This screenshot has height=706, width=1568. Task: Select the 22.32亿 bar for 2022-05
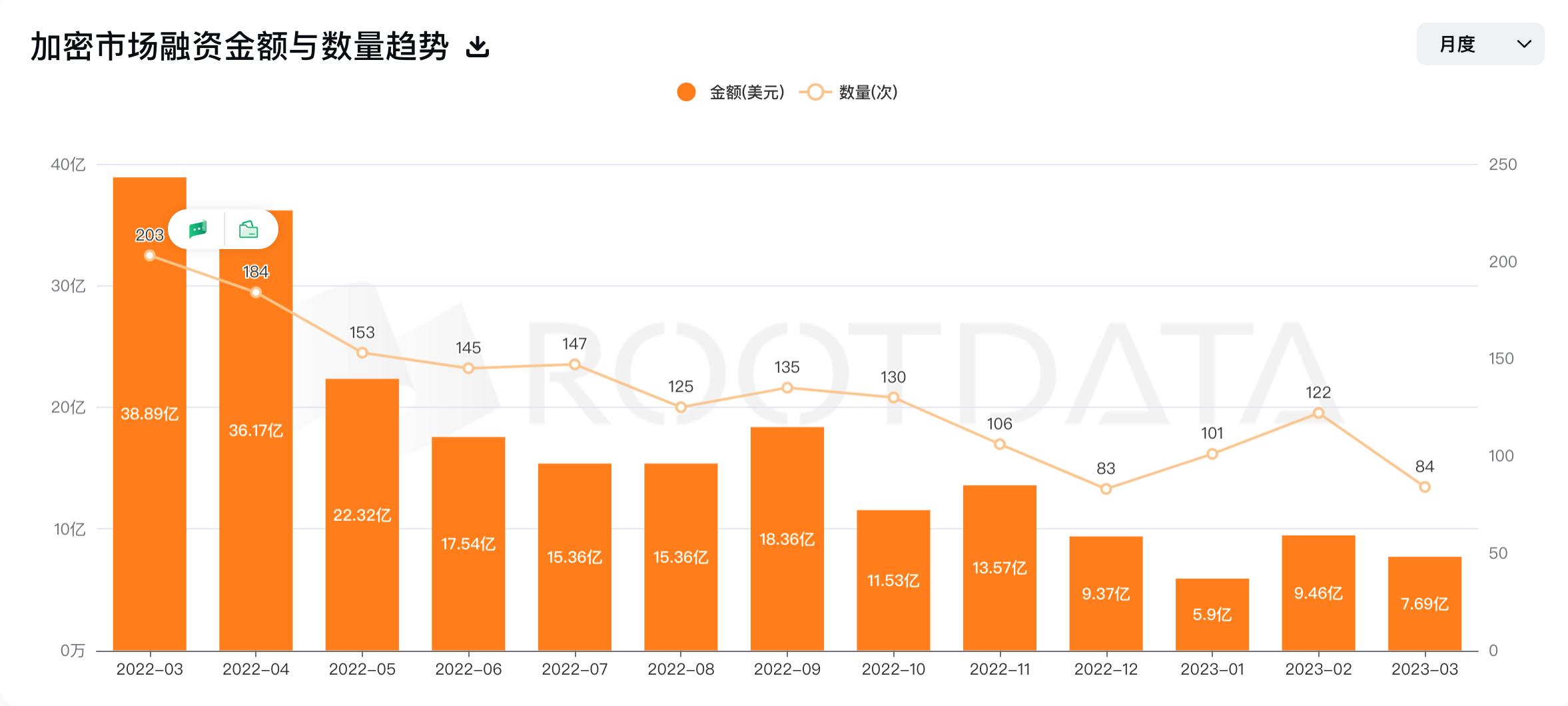[362, 515]
